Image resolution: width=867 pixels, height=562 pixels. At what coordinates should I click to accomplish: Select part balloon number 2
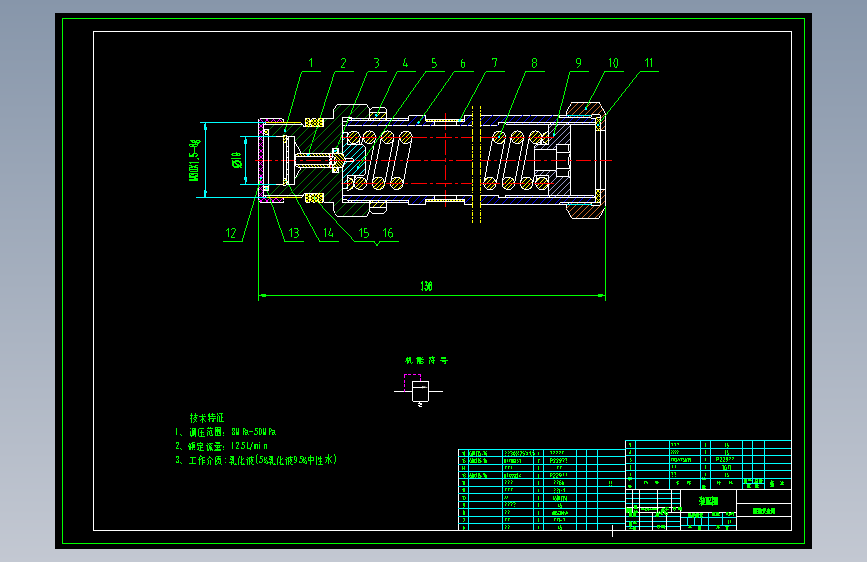click(x=343, y=63)
